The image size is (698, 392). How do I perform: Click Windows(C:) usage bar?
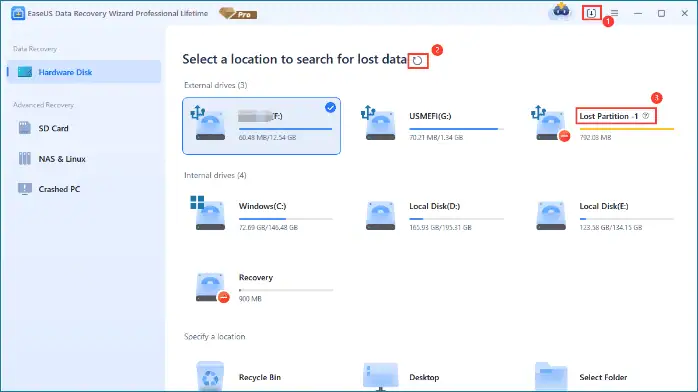[285, 219]
